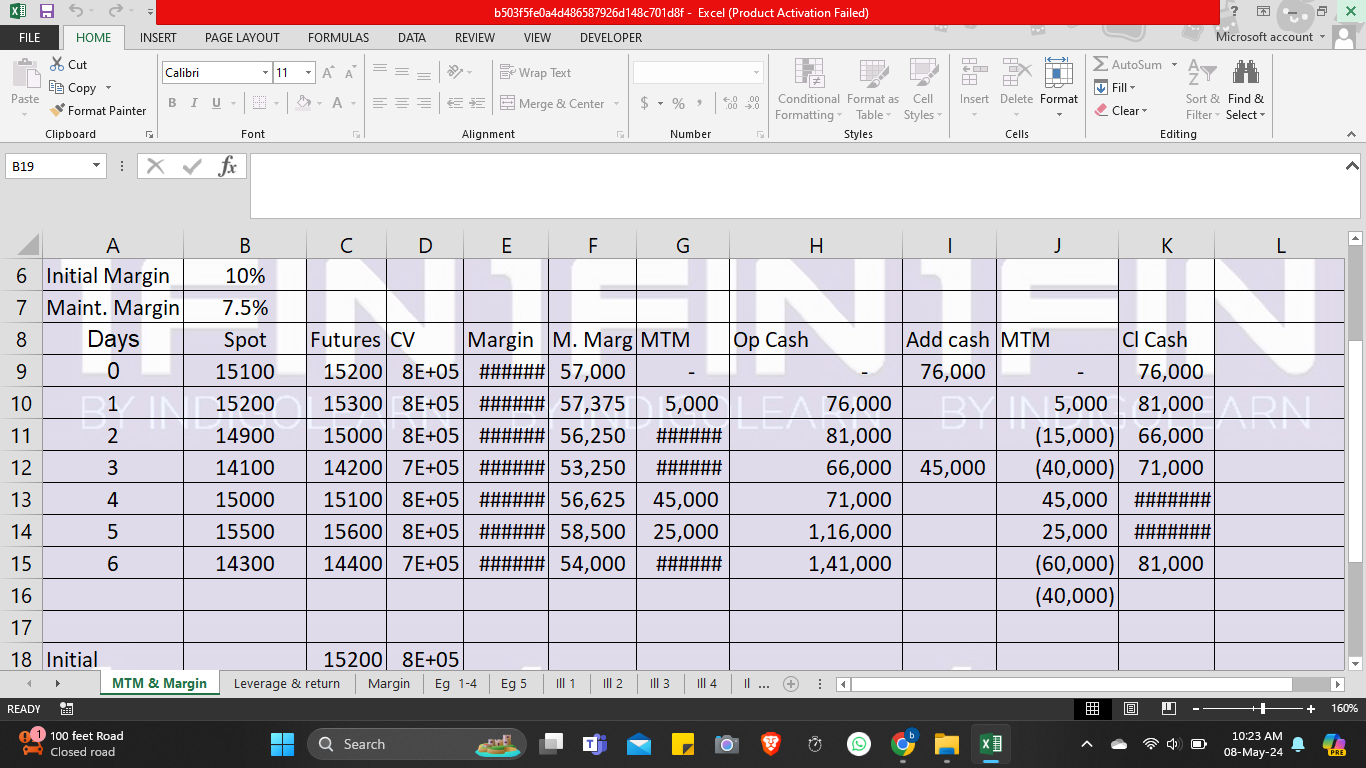
Task: Toggle Italic formatting
Action: (x=194, y=103)
